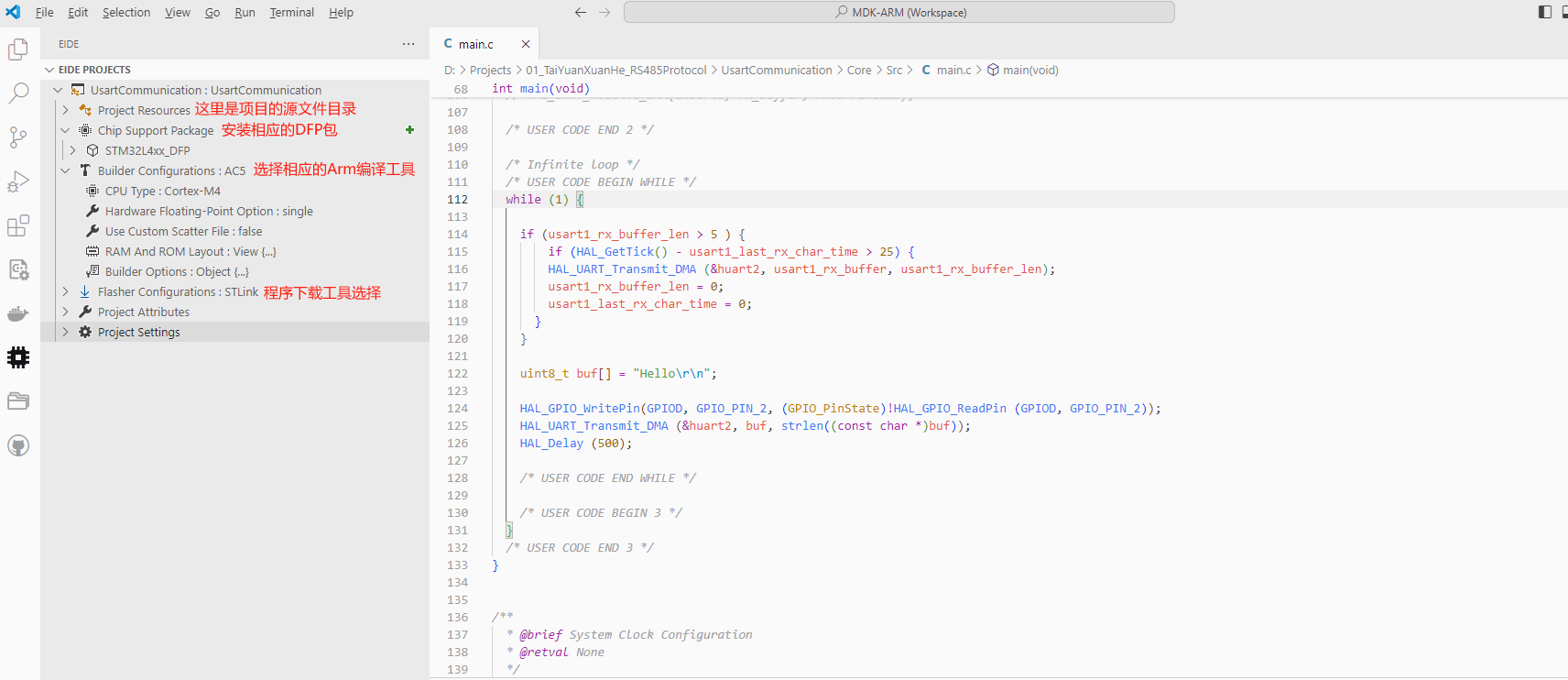Open the View menu
Screen dimensions: 1568x680
click(x=178, y=12)
